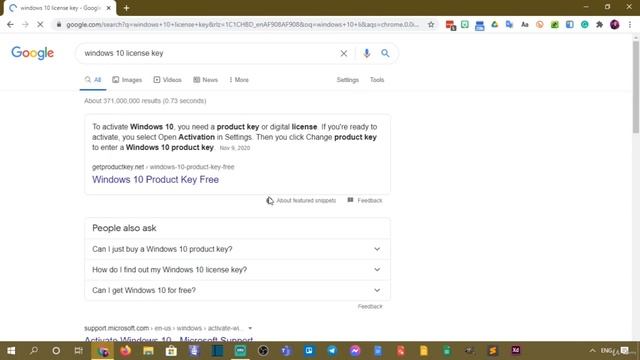Viewport: 640px width, 360px height.
Task: Go back to the previous page
Action: [10, 24]
